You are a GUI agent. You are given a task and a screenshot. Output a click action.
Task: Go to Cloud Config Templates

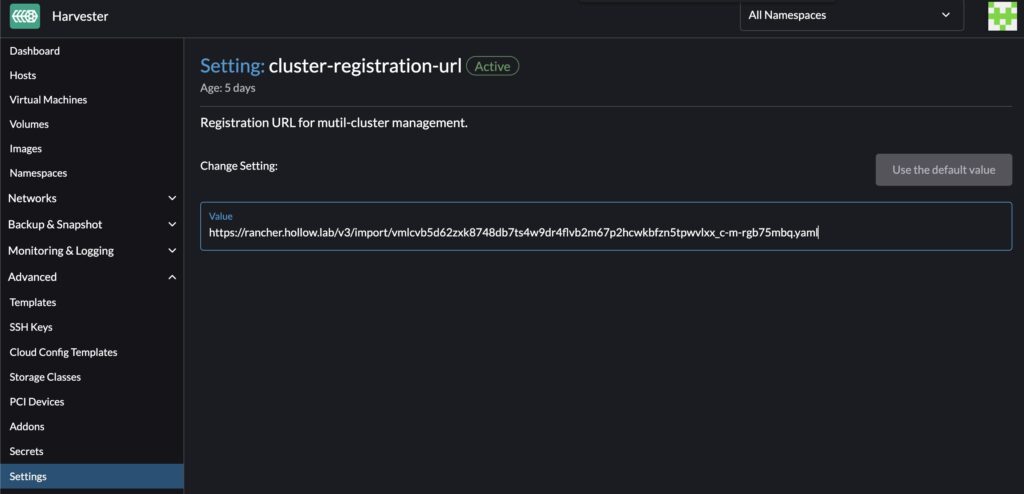tap(63, 352)
